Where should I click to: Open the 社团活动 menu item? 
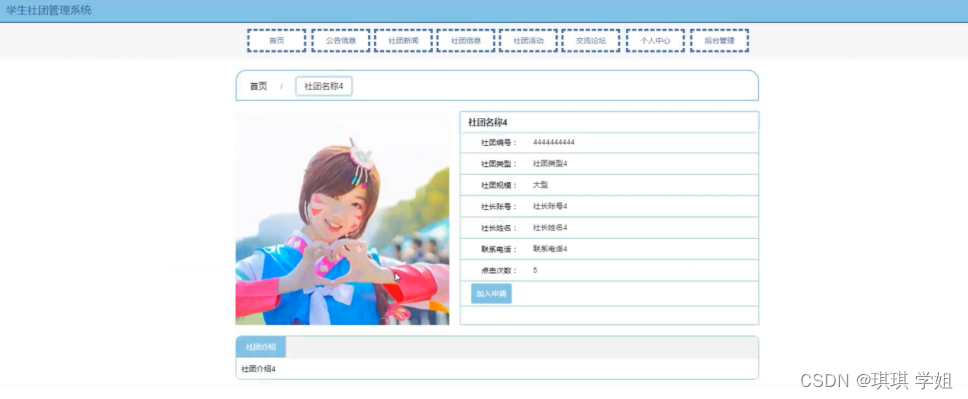coord(528,41)
